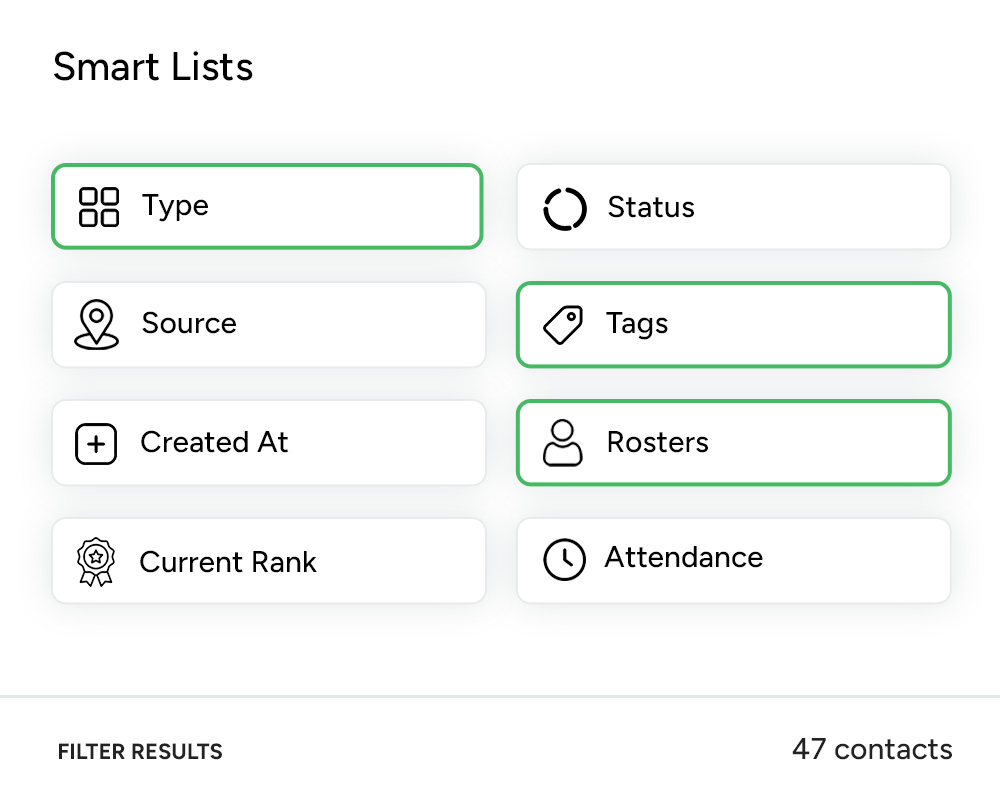Image resolution: width=1000 pixels, height=808 pixels.
Task: Click the dashed-circle Status icon
Action: (565, 208)
